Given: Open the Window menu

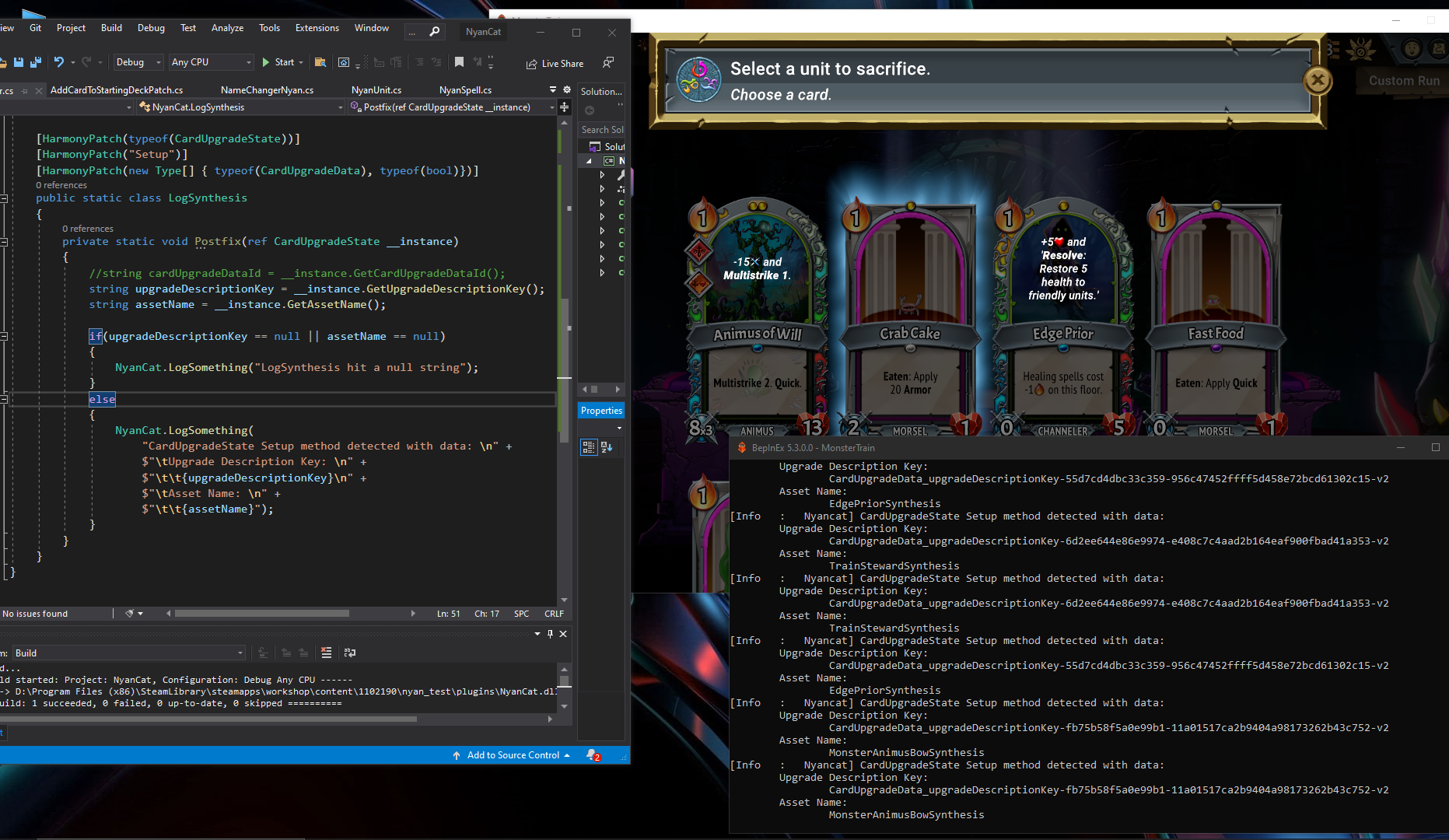Looking at the screenshot, I should coord(371,28).
